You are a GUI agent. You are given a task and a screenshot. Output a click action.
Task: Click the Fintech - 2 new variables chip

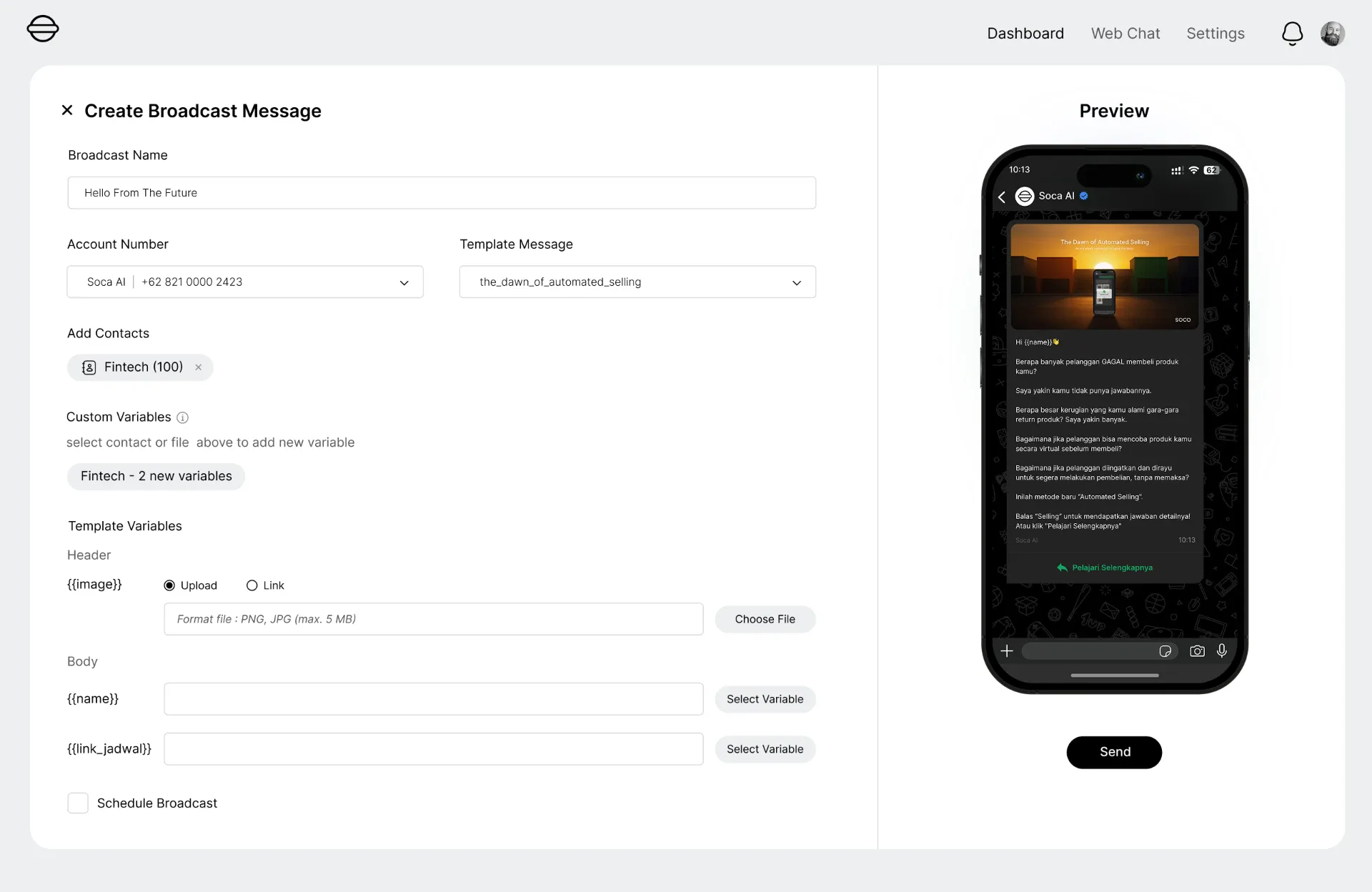pyautogui.click(x=156, y=476)
